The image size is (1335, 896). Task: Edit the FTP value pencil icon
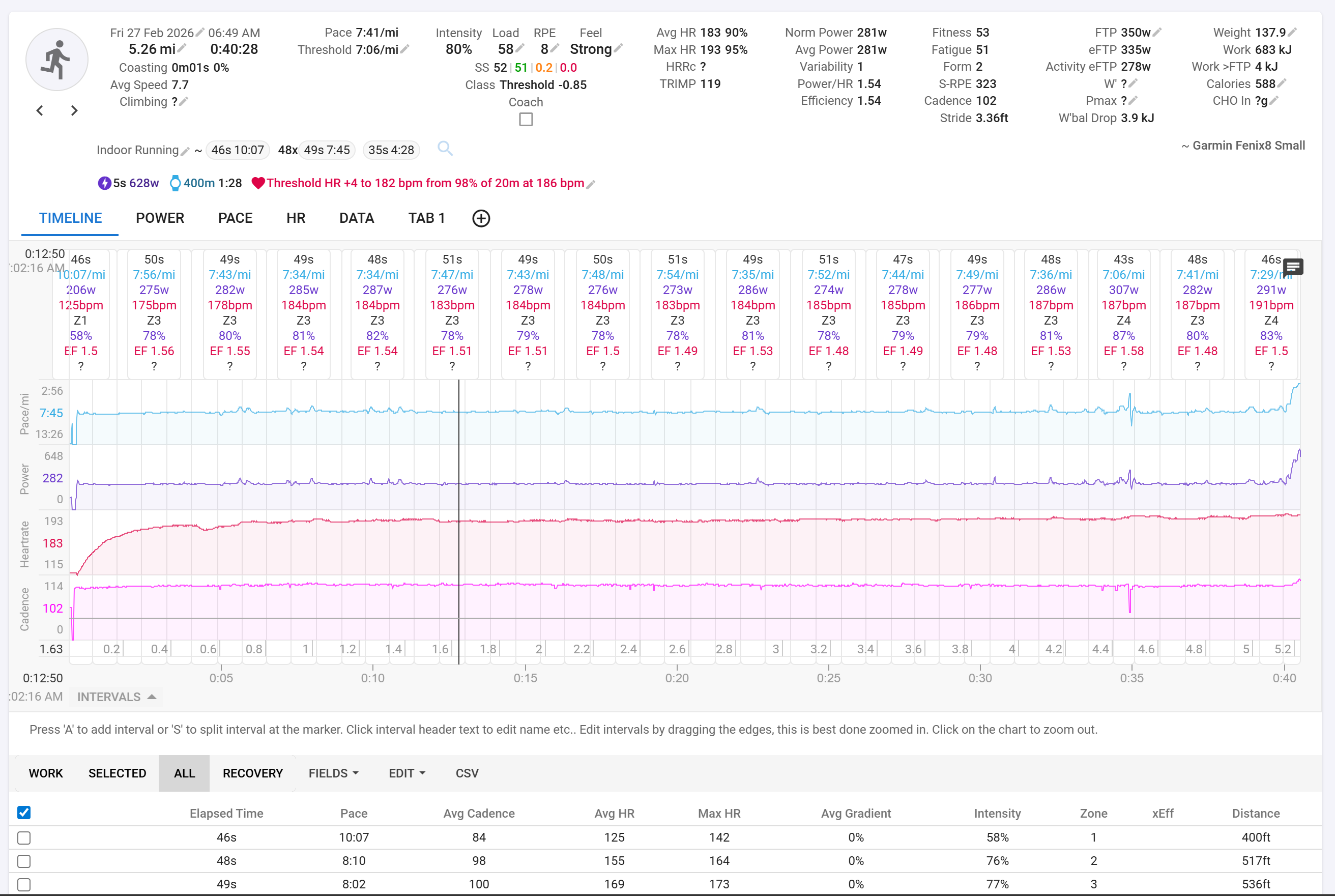click(1157, 33)
